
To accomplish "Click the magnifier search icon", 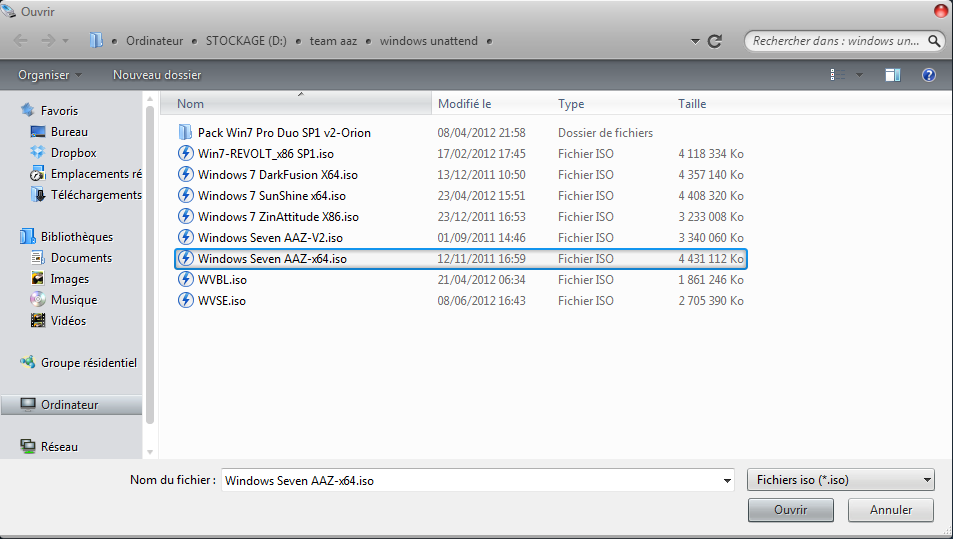I will click(x=934, y=41).
